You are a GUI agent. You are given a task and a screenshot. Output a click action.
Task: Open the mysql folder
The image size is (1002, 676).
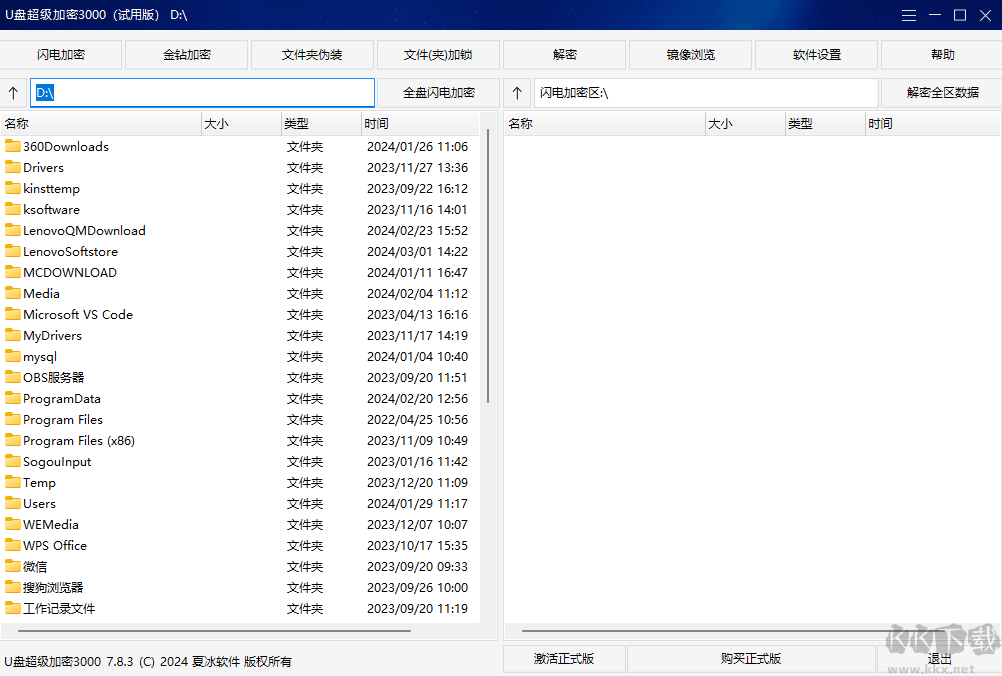coord(40,356)
